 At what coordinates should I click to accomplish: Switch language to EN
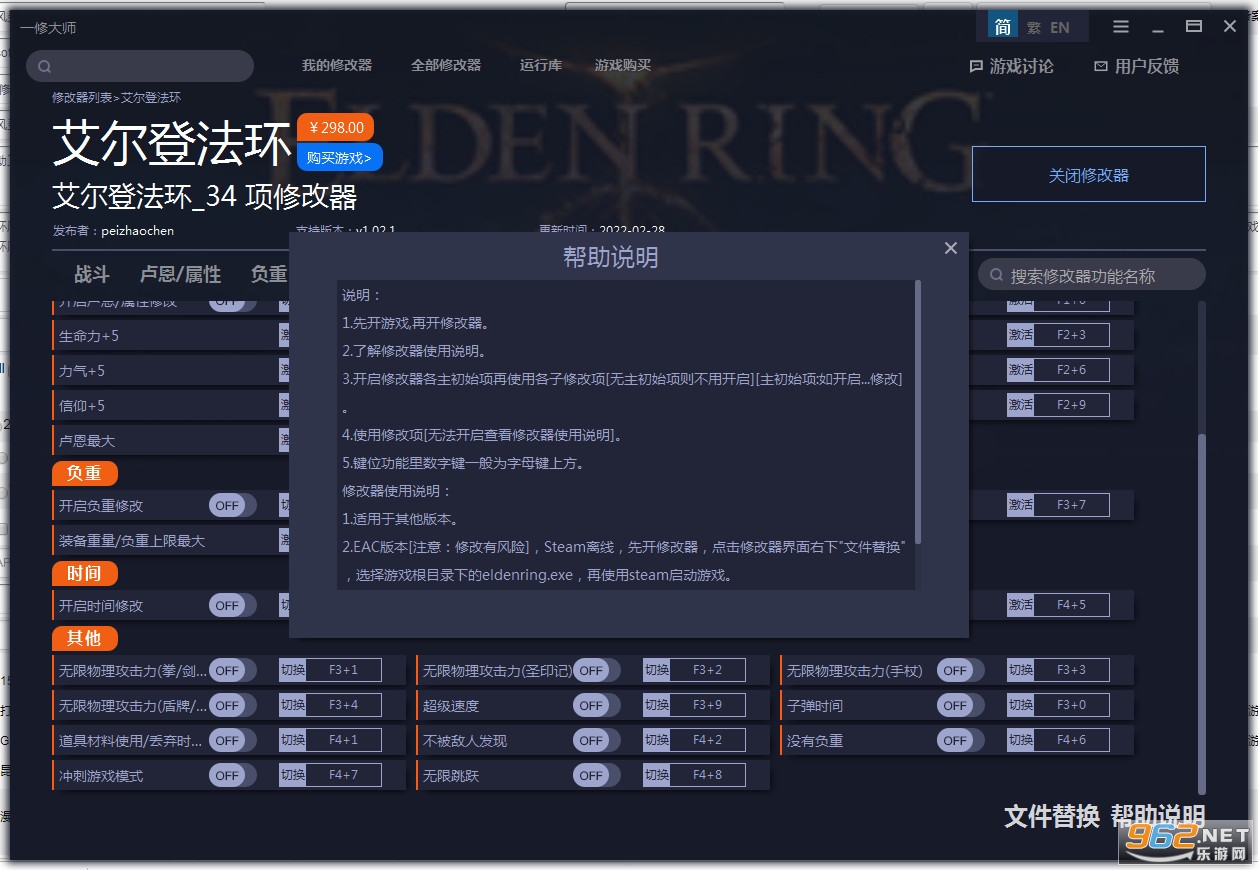click(1060, 28)
